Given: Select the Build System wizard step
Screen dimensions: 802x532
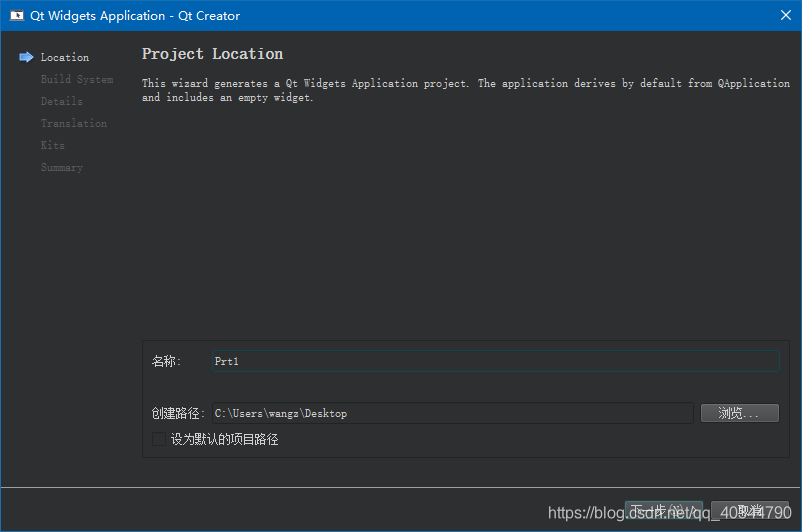Looking at the screenshot, I should click(x=77, y=79).
